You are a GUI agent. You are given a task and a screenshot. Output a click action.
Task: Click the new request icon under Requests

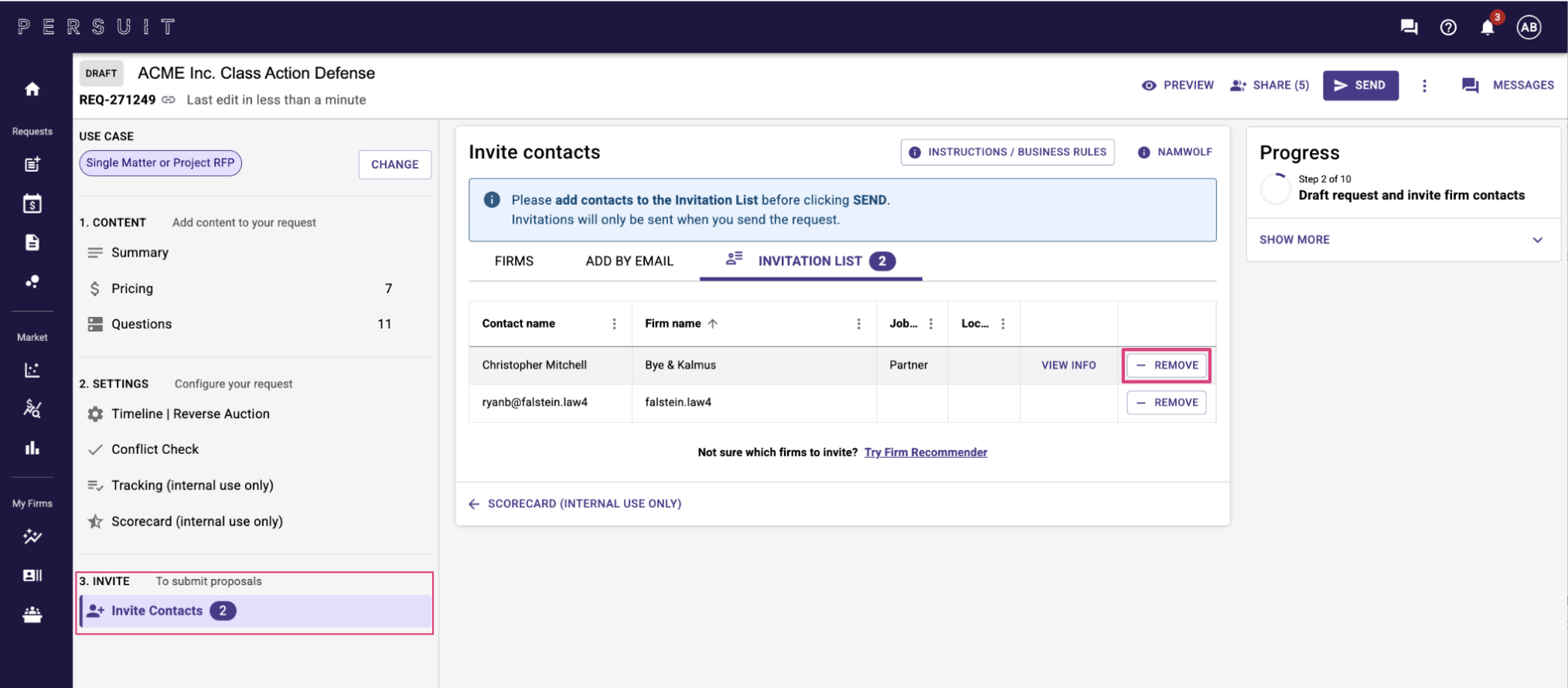(32, 164)
